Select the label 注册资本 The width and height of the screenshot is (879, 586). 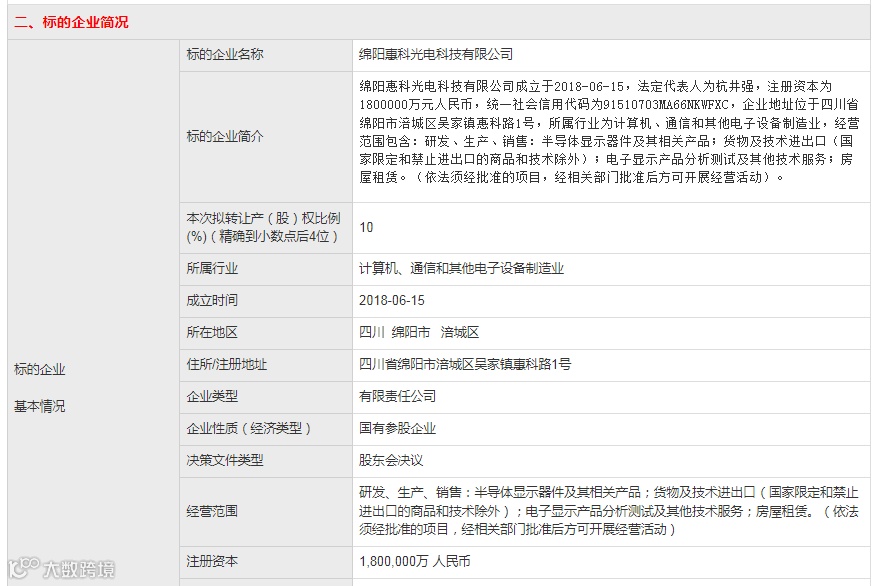pos(212,561)
